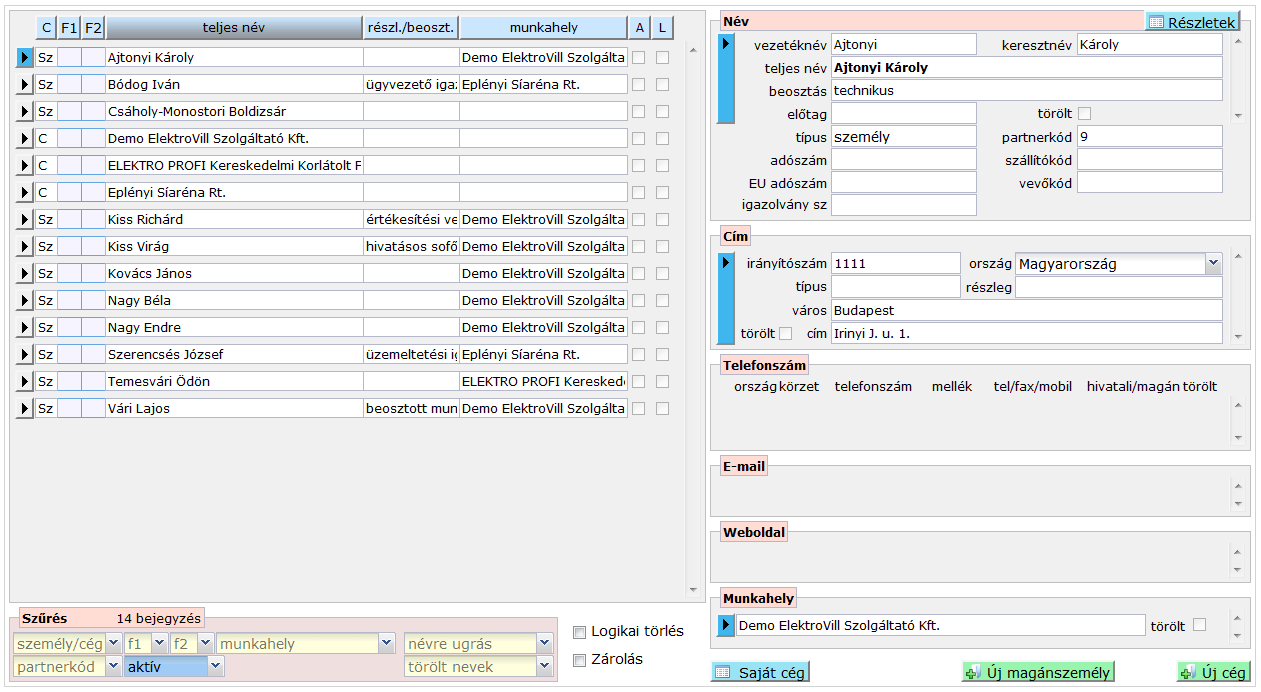Sort by teljes név column header
1261x692 pixels.
coord(234,28)
